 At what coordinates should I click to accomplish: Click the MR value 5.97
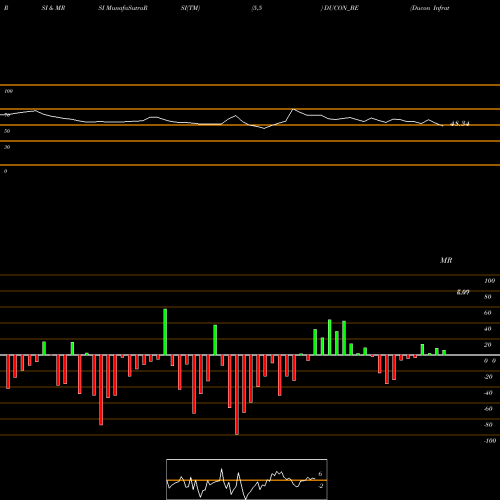pyautogui.click(x=463, y=292)
